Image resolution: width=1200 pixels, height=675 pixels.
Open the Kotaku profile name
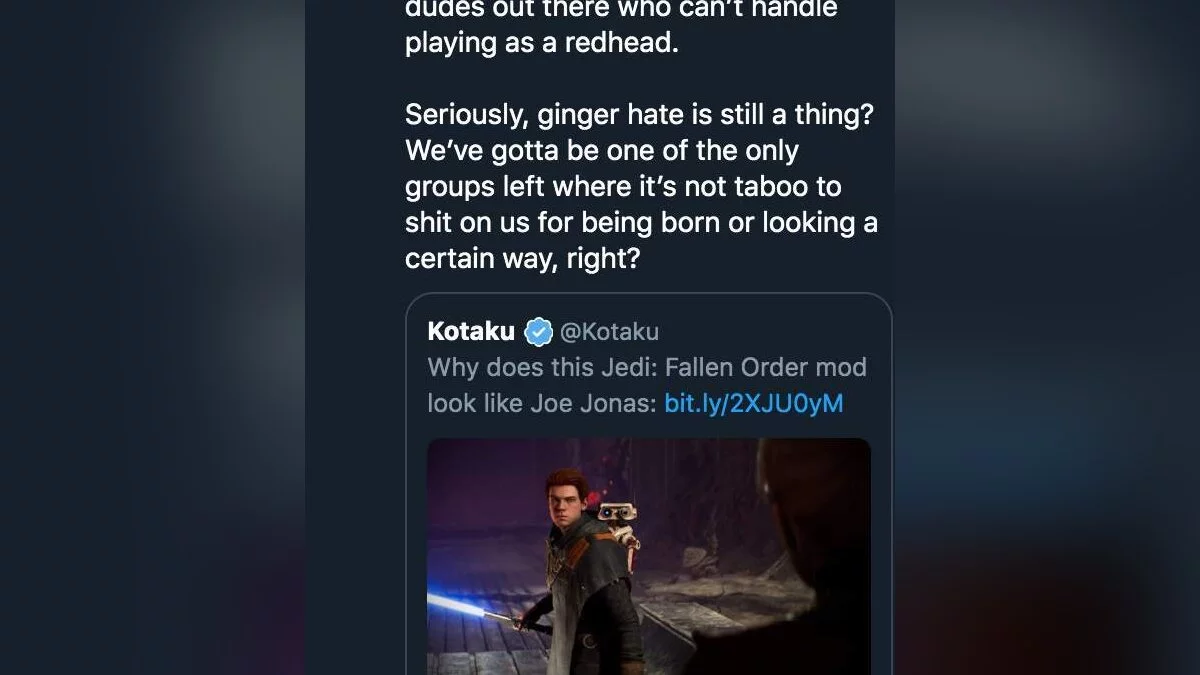tap(471, 331)
